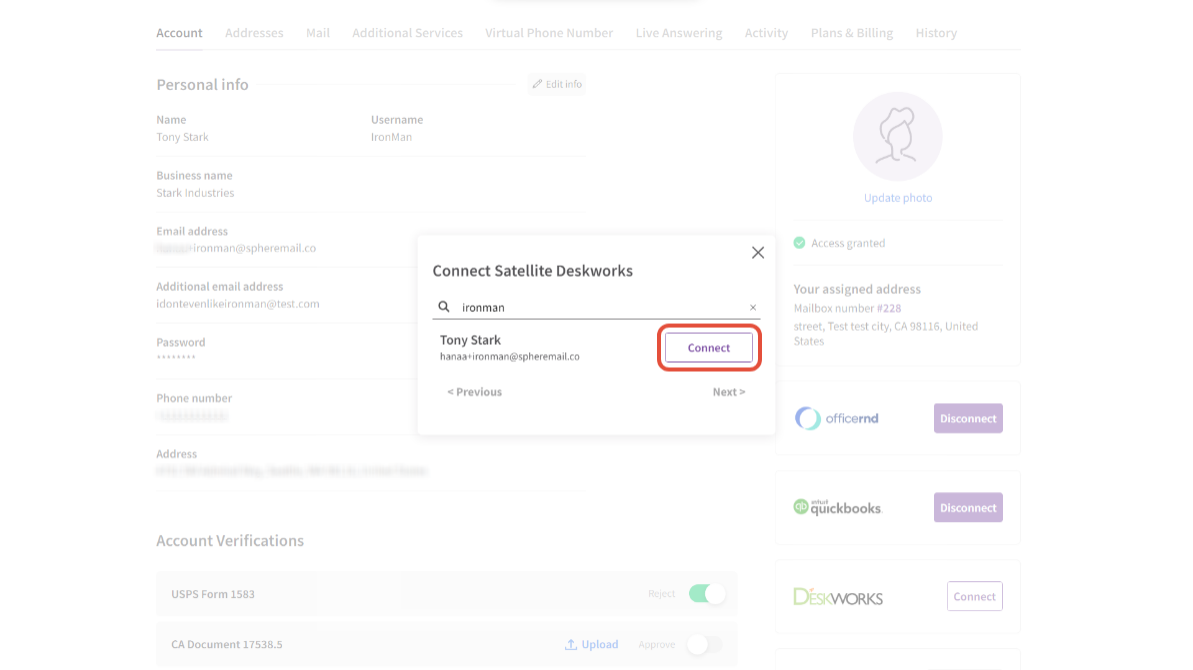Click Update photo link

pos(898,198)
